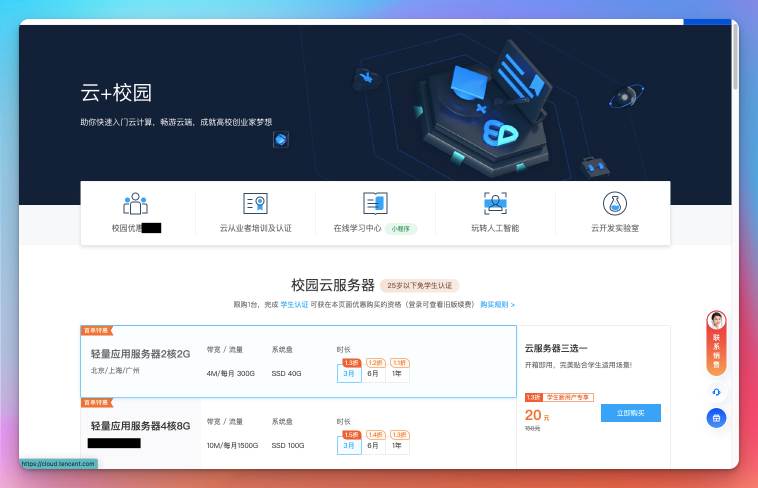
Task: Select 1年 duration for 2核2G server
Action: coord(397,373)
